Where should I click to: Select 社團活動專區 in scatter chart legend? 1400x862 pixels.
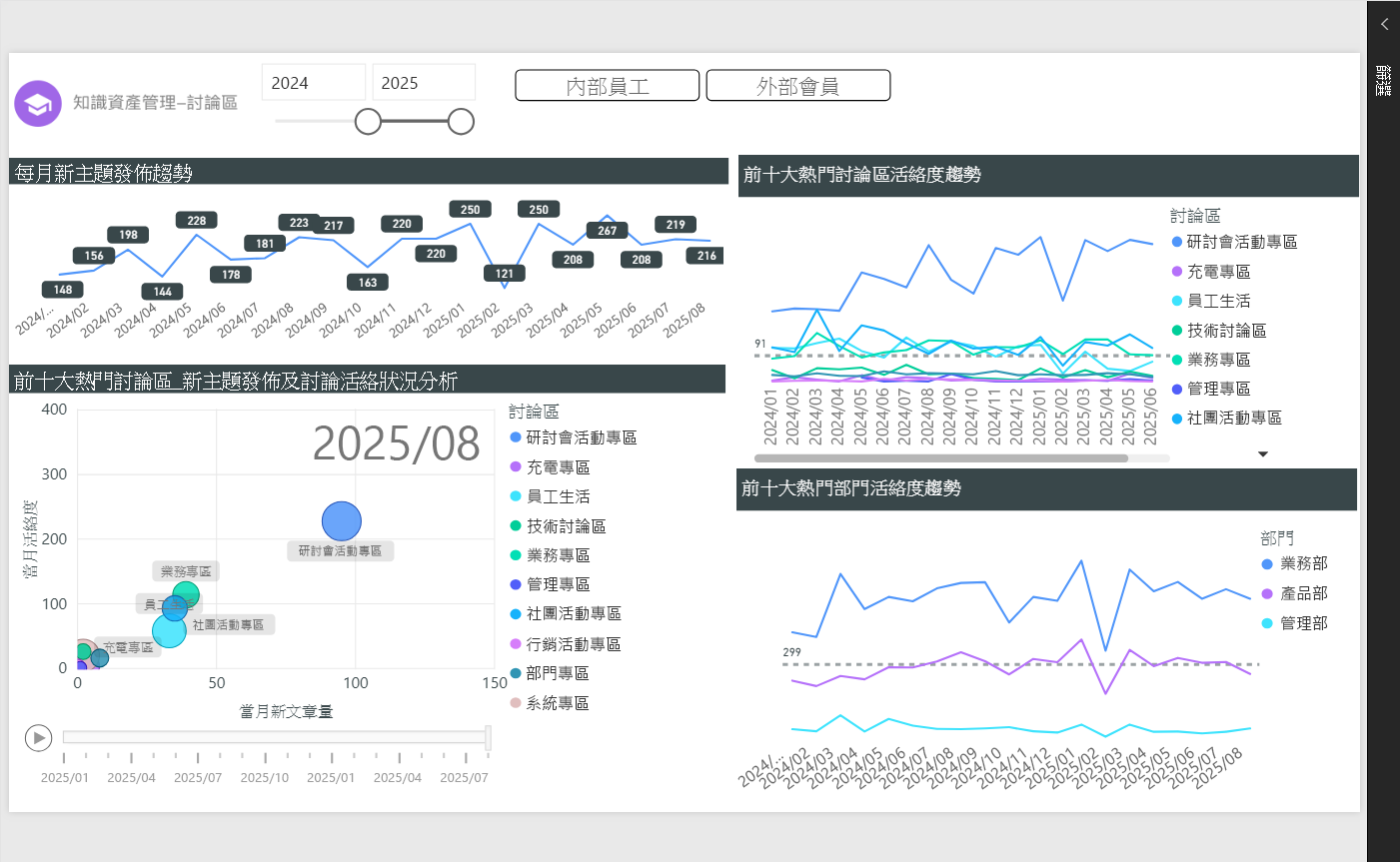567,613
